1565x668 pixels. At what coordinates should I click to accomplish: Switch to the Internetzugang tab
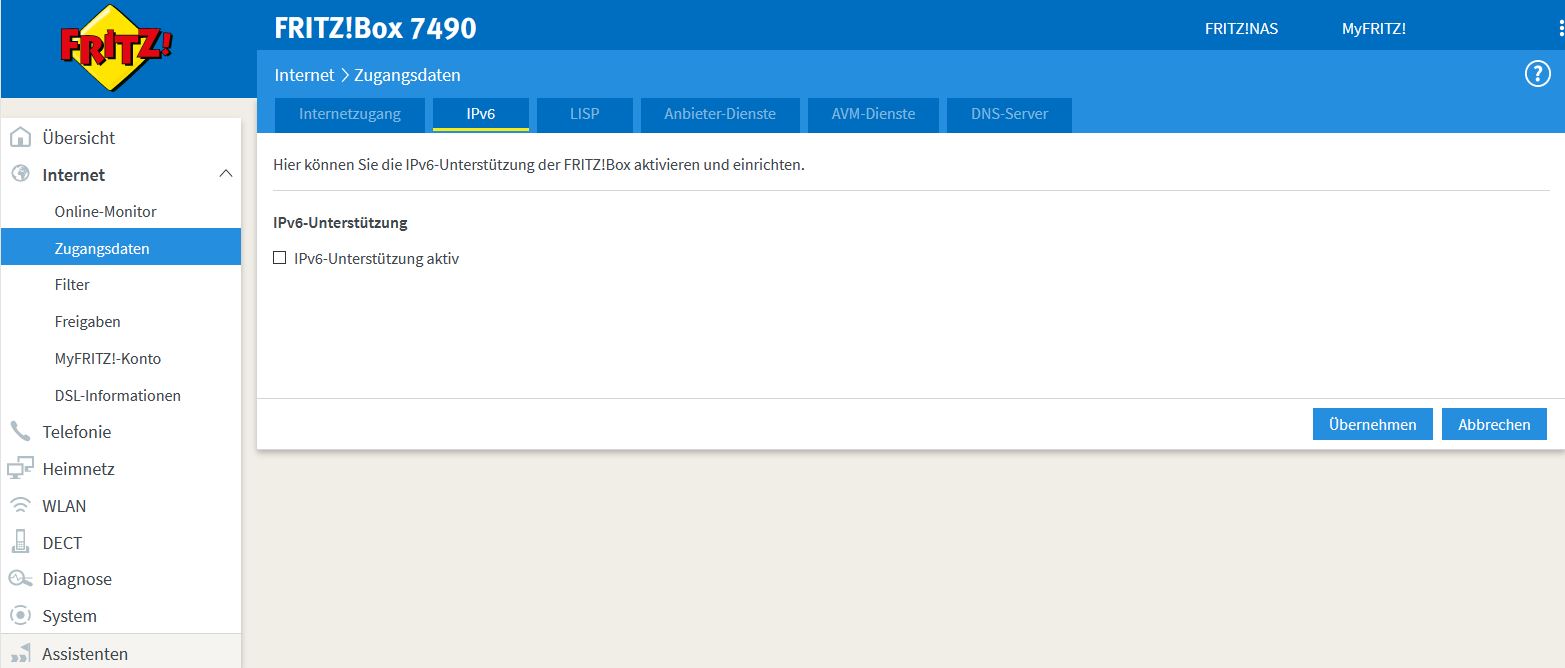(x=350, y=114)
